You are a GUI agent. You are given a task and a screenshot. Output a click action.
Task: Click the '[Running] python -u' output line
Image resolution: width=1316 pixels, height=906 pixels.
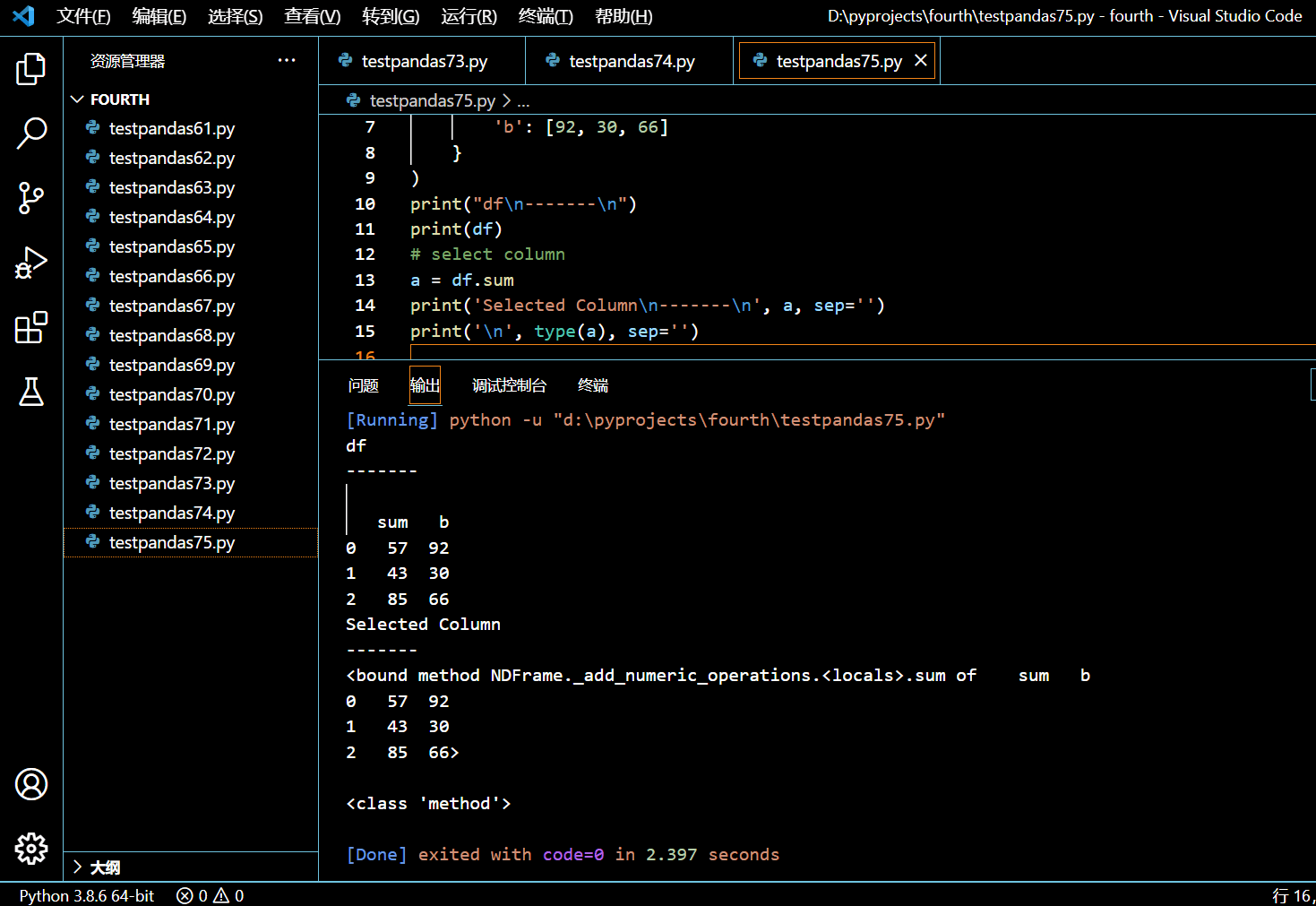(x=646, y=419)
